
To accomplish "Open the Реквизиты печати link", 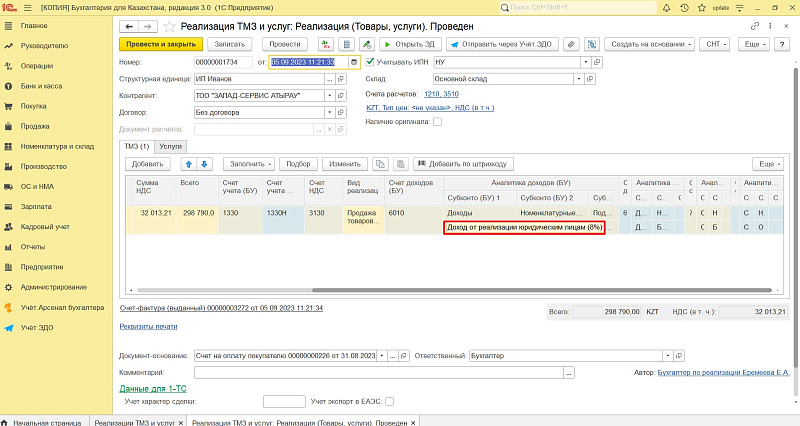I will 148,326.
